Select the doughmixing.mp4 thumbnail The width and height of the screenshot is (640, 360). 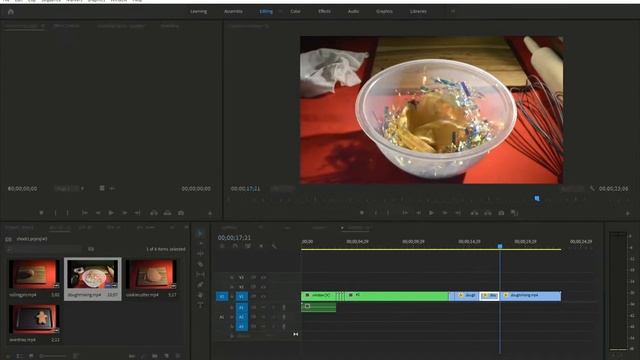(x=93, y=274)
